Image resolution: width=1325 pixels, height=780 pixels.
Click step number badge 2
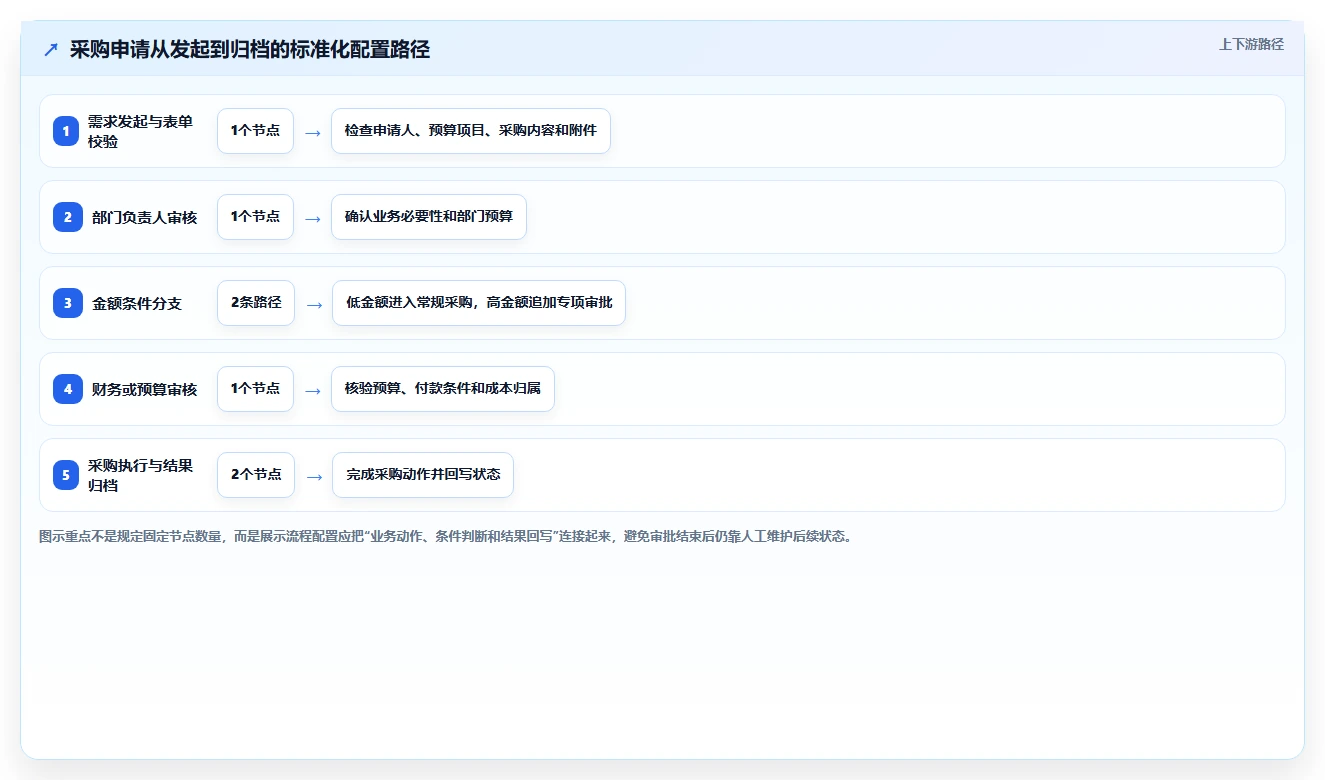(x=67, y=217)
